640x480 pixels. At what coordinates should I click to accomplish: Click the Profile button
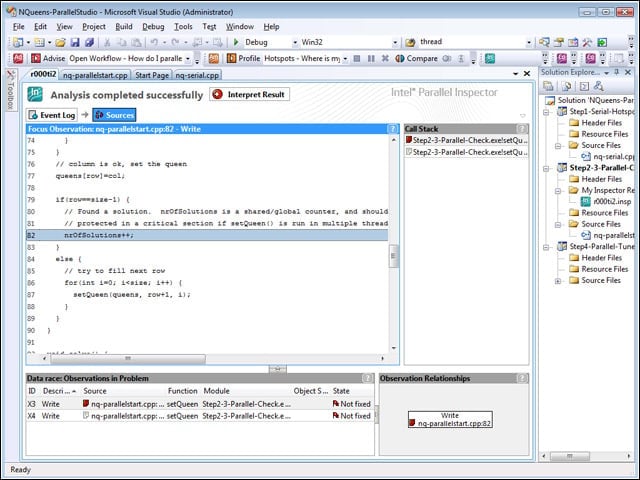coord(244,58)
